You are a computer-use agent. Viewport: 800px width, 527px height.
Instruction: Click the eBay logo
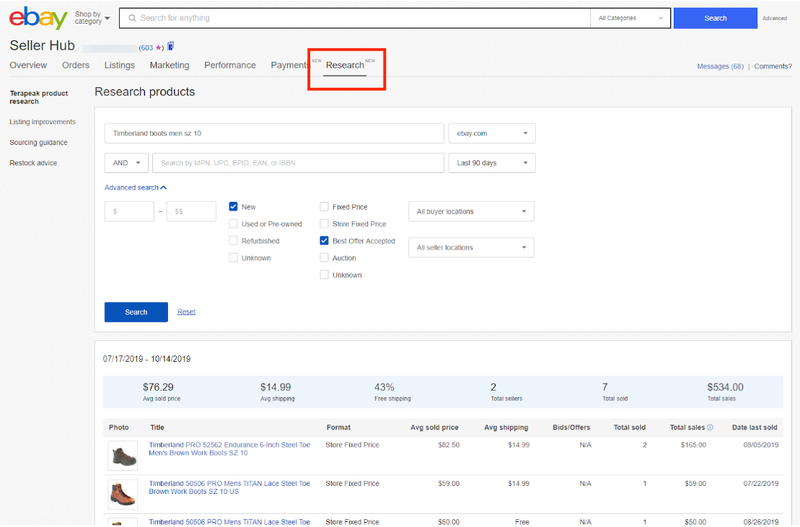click(38, 18)
